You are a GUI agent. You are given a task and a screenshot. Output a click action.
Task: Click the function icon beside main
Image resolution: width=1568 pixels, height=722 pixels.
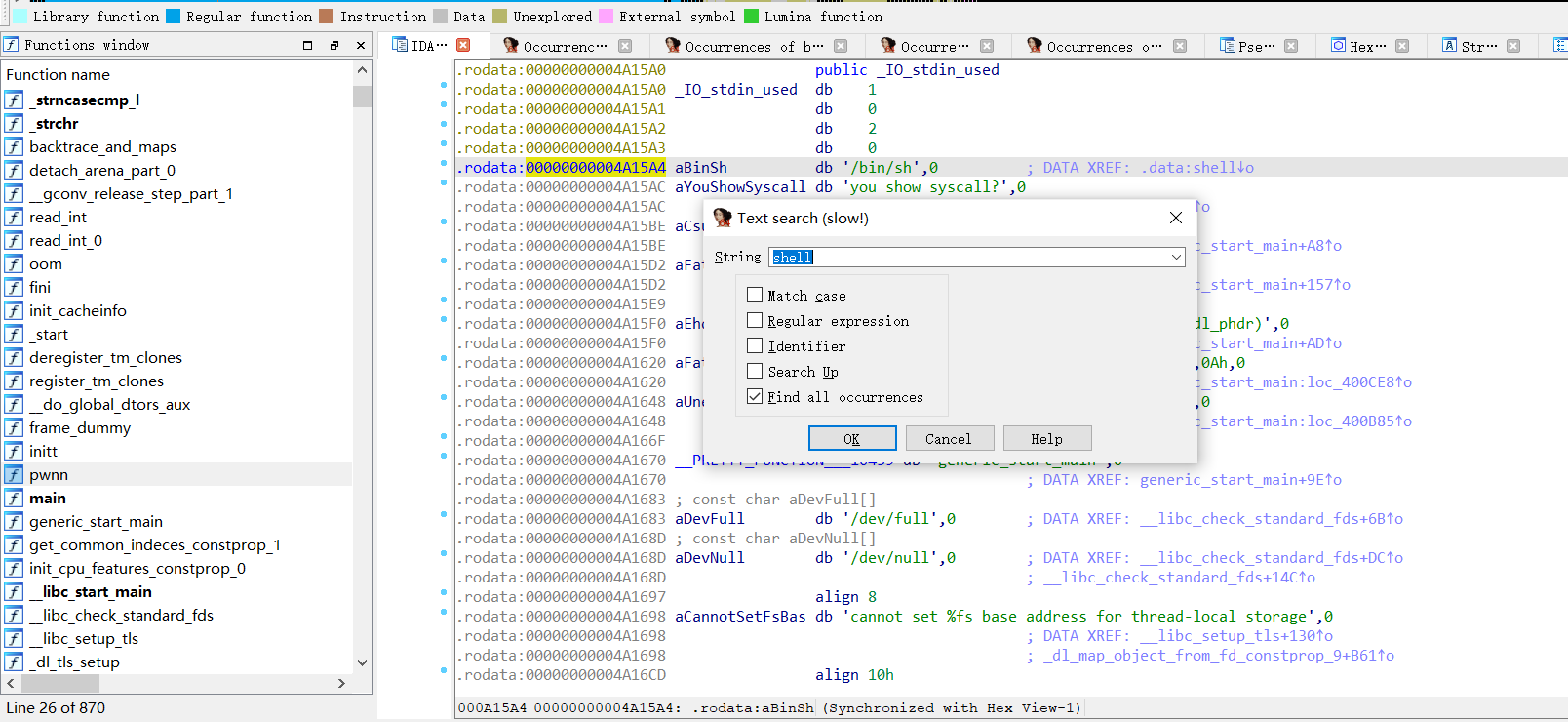click(x=14, y=499)
